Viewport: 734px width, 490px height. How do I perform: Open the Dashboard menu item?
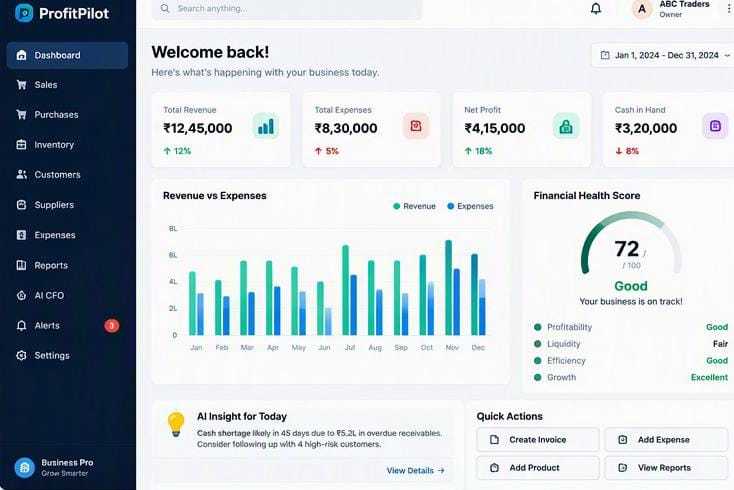[x=67, y=55]
